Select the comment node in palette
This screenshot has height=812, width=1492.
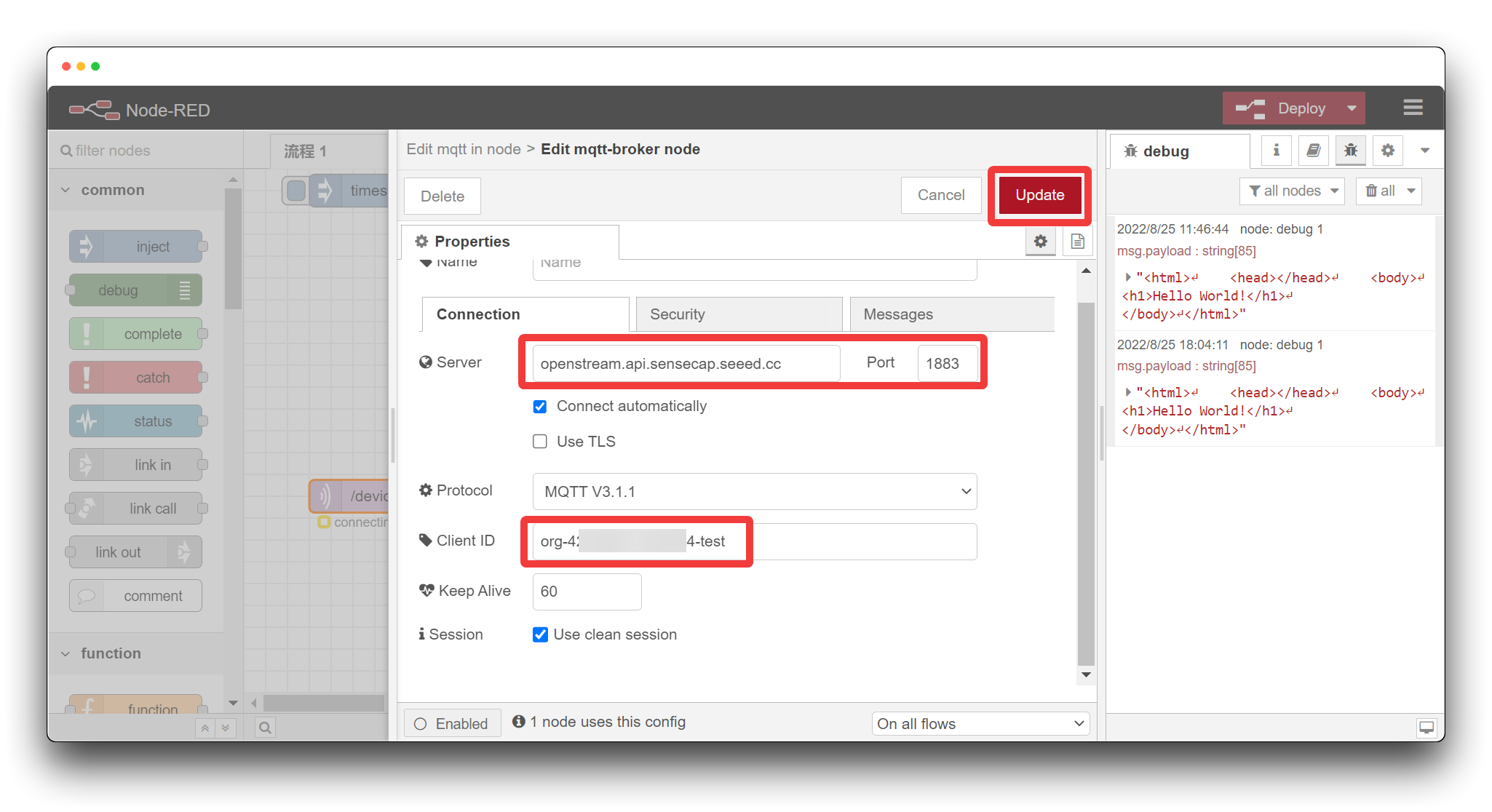point(136,596)
